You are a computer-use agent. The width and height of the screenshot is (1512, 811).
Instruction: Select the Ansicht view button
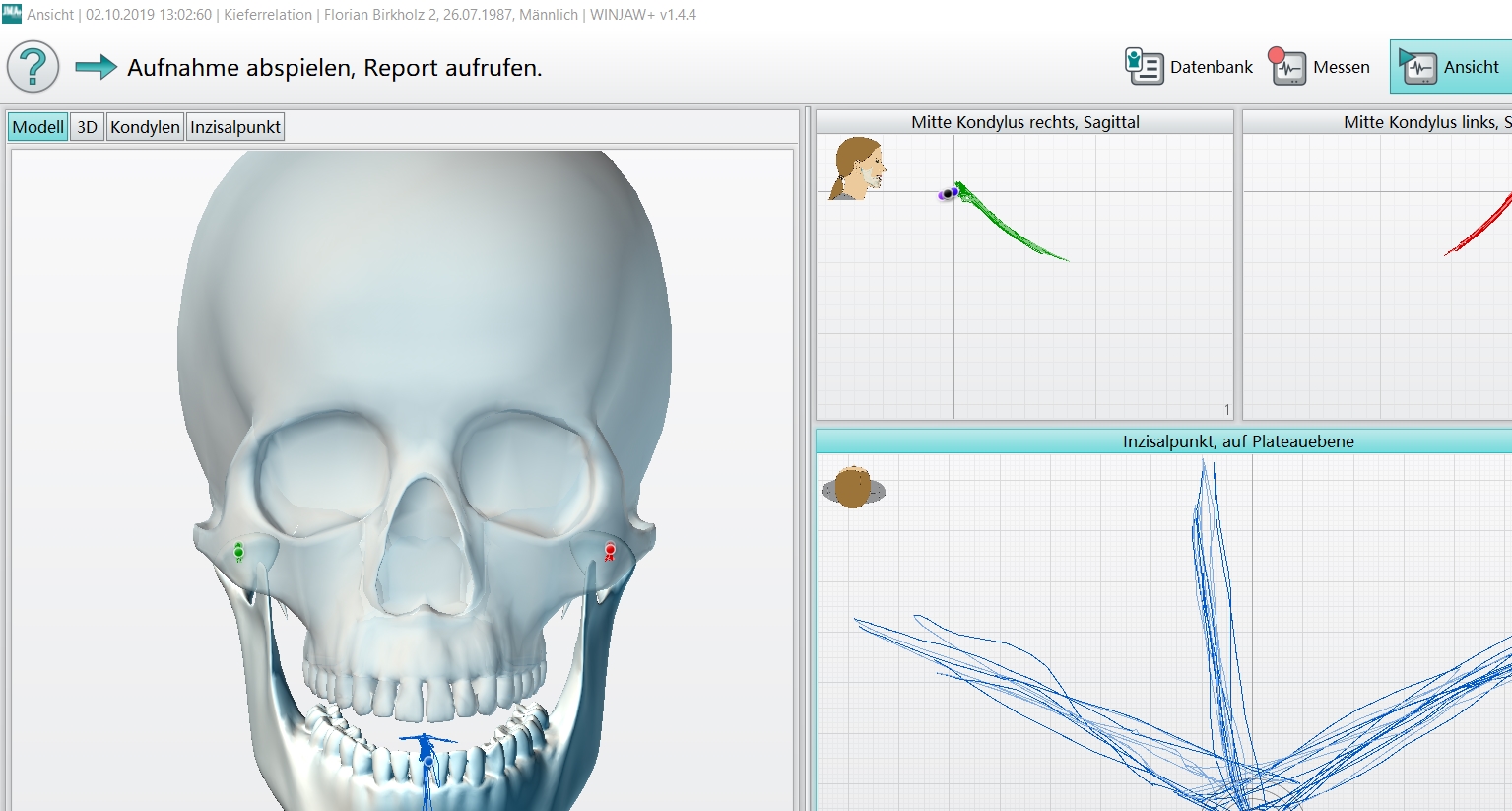tap(1450, 67)
